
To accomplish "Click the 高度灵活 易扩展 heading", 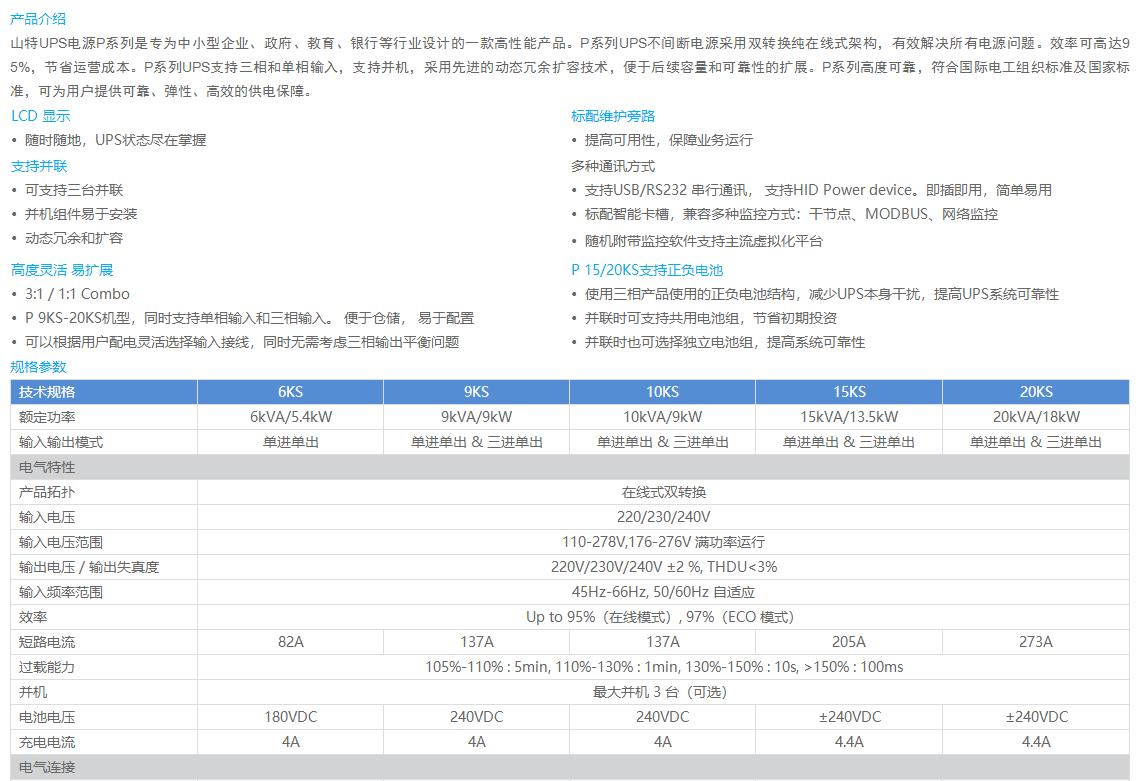I will tap(63, 269).
